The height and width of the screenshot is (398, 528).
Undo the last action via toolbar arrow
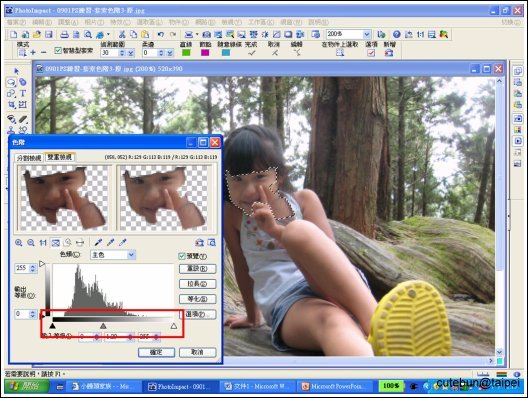161,34
